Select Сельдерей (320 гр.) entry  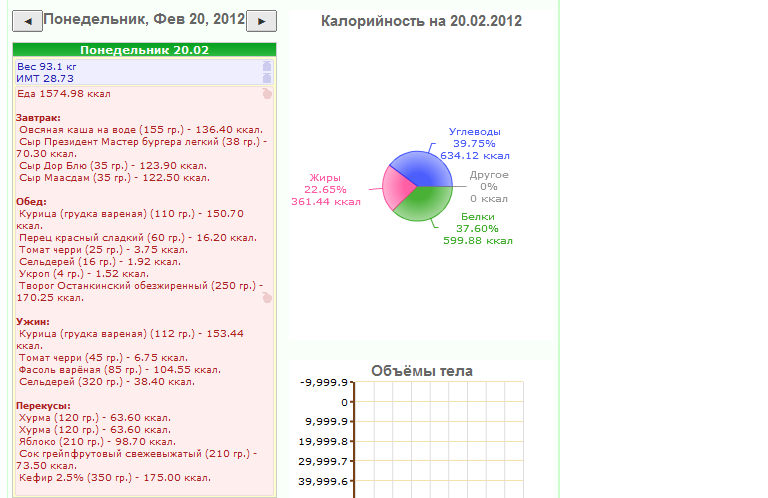coord(107,381)
